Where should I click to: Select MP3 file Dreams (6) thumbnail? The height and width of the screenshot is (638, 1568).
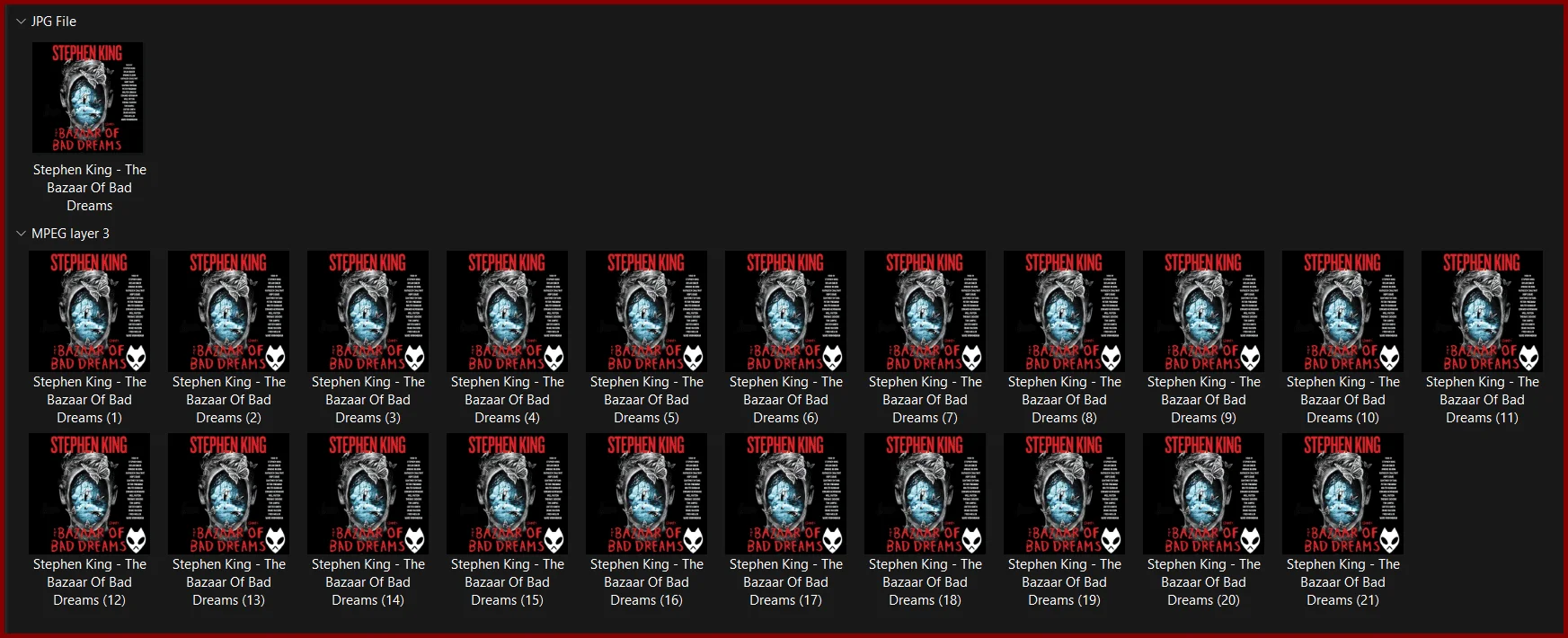click(785, 311)
